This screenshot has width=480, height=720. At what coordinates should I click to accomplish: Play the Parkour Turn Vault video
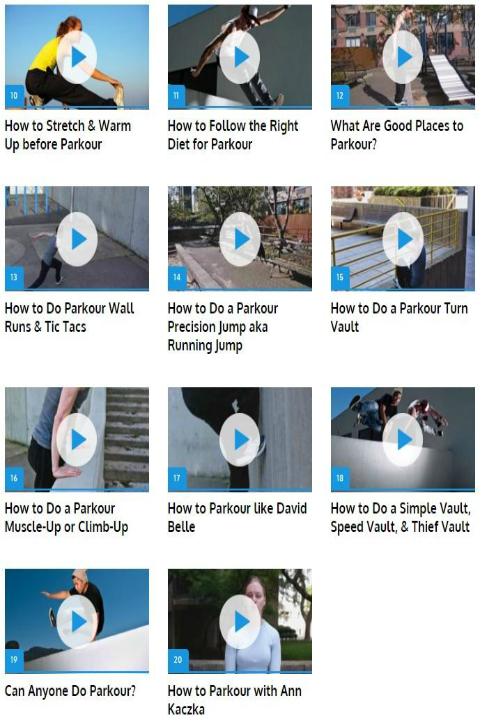403,239
